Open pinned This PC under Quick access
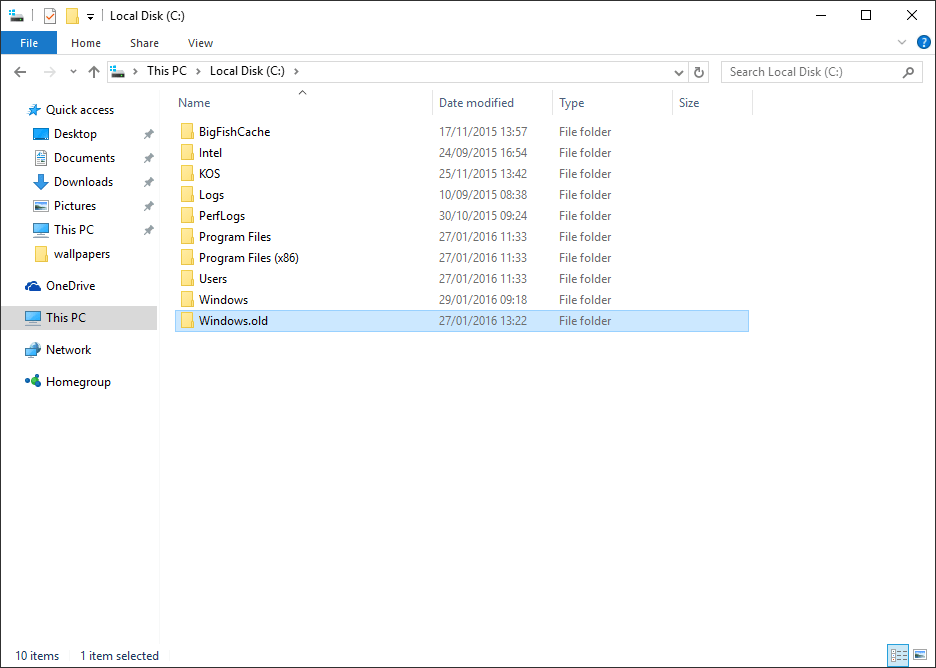This screenshot has width=936, height=668. click(x=73, y=229)
